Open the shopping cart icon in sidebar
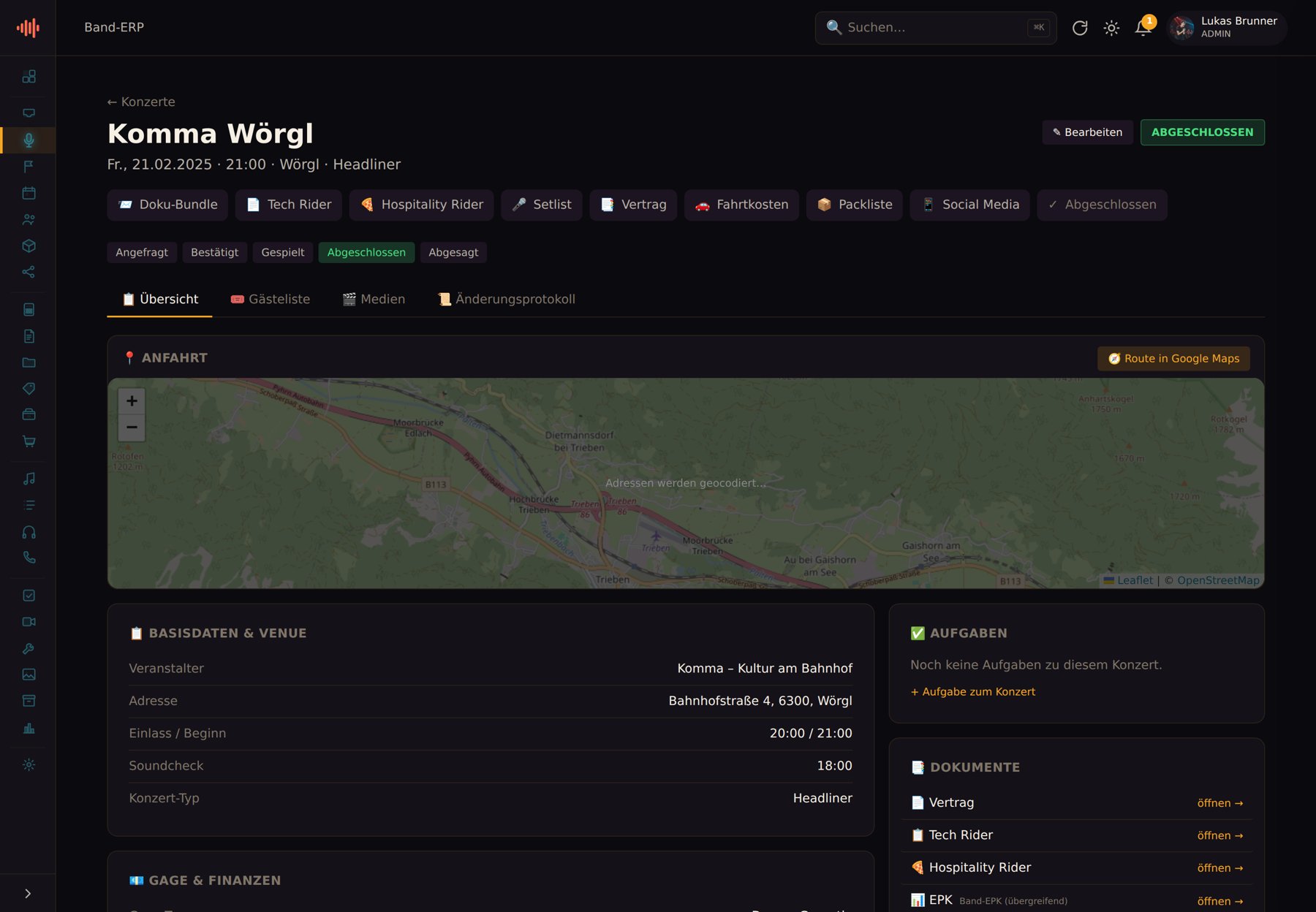1316x912 pixels. (29, 441)
